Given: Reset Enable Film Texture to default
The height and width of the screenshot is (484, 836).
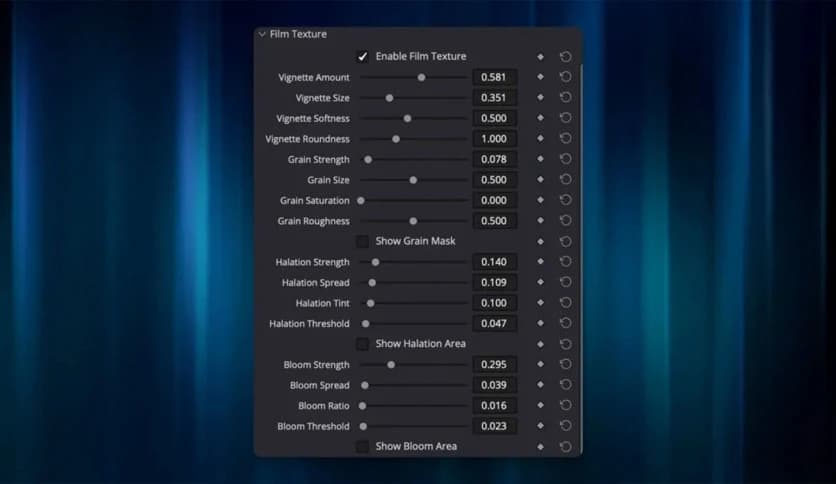Looking at the screenshot, I should [566, 57].
